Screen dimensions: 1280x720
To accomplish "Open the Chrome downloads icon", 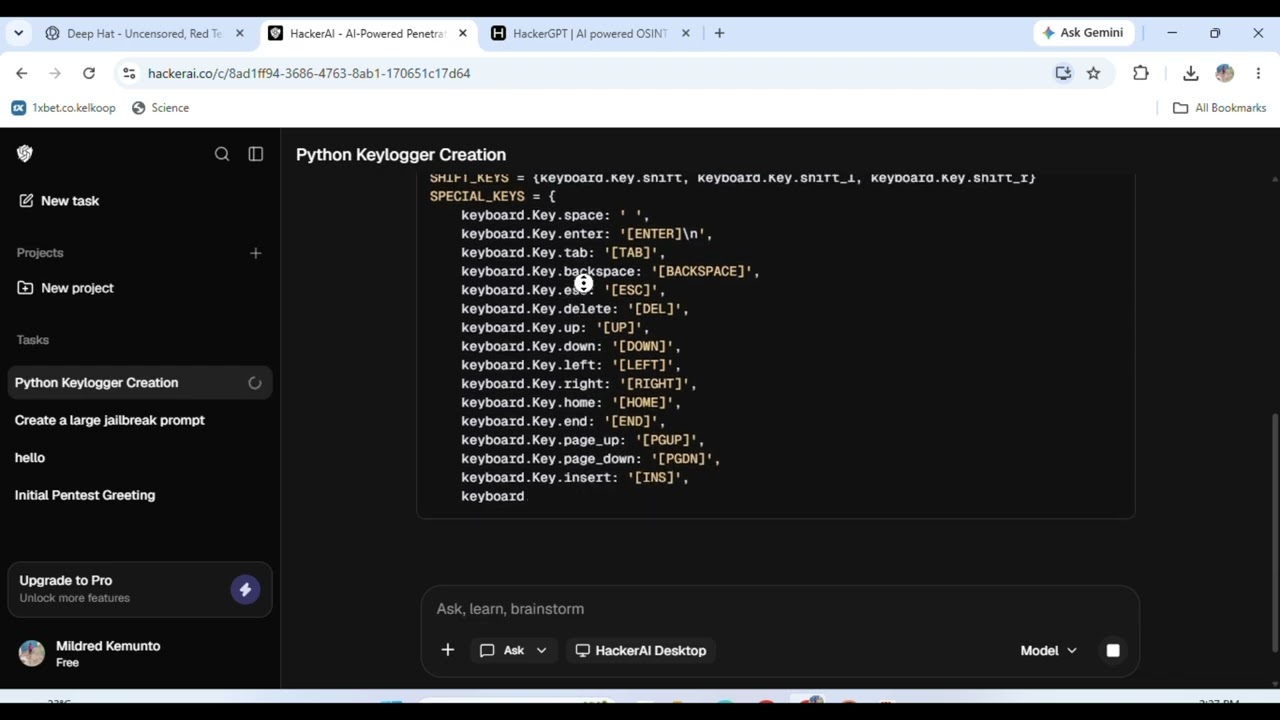I will [1190, 73].
